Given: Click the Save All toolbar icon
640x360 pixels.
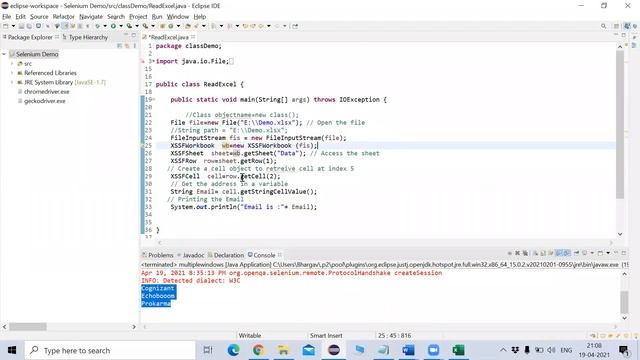Looking at the screenshot, I should [29, 26].
